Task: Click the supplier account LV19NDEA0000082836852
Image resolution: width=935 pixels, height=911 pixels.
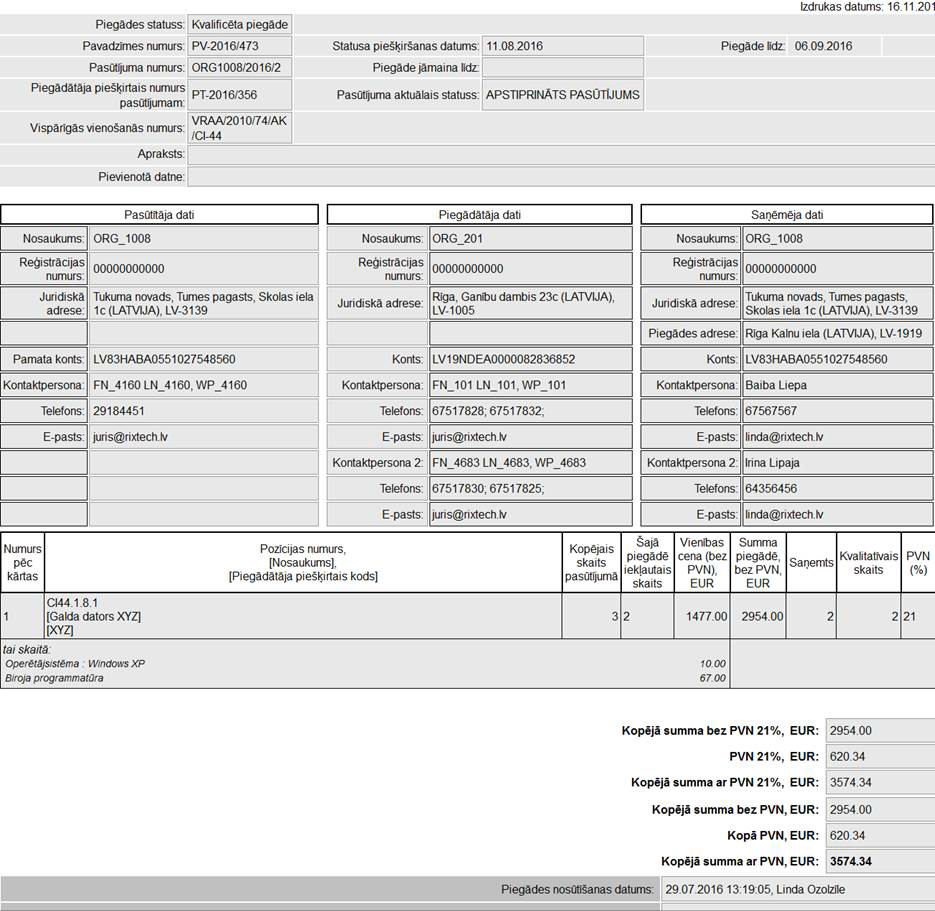Action: (530, 359)
